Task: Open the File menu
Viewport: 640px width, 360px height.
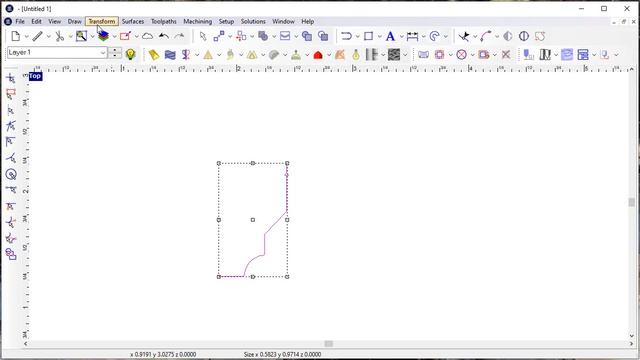Action: (20, 21)
